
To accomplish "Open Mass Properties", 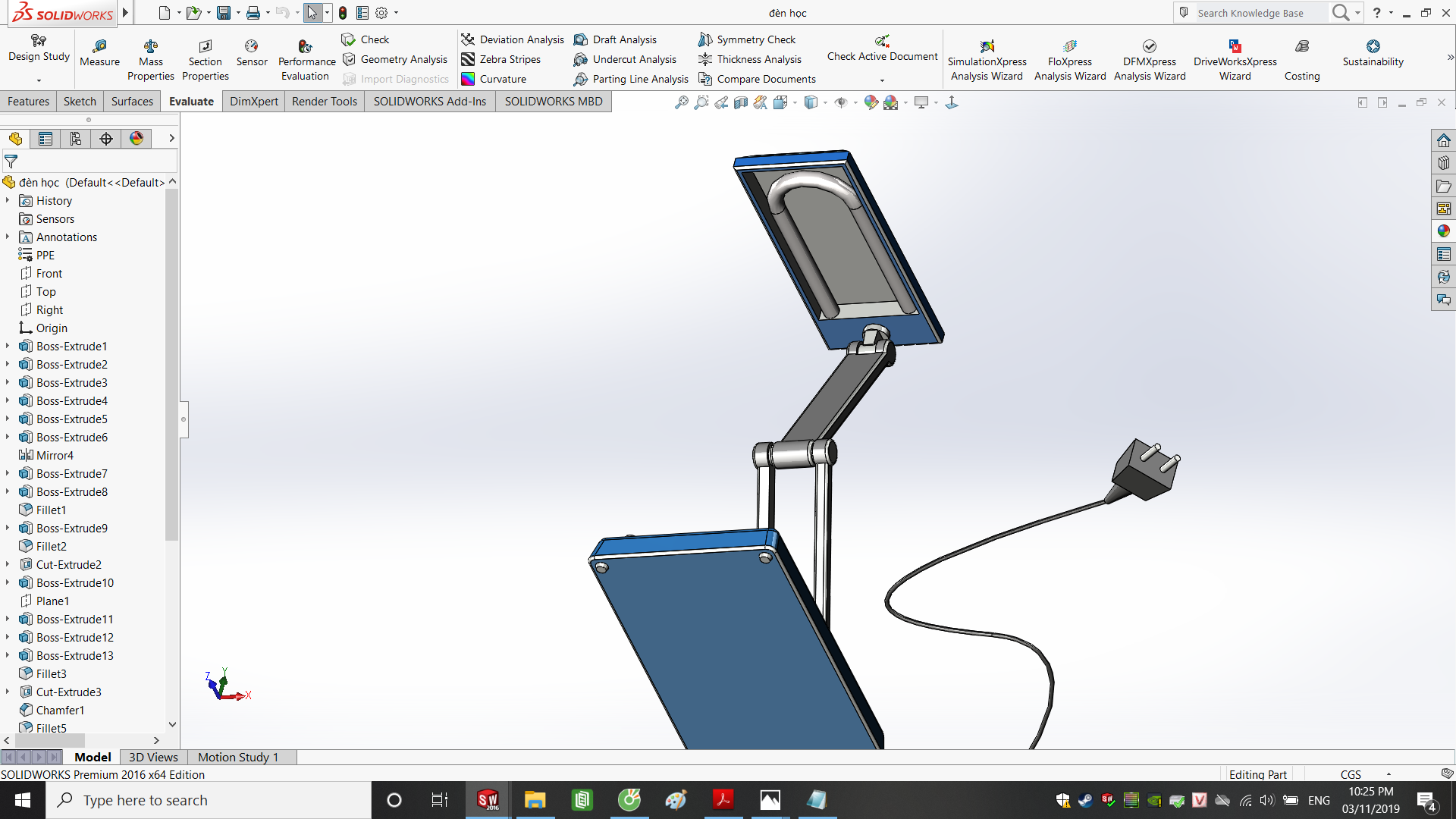I will (151, 60).
